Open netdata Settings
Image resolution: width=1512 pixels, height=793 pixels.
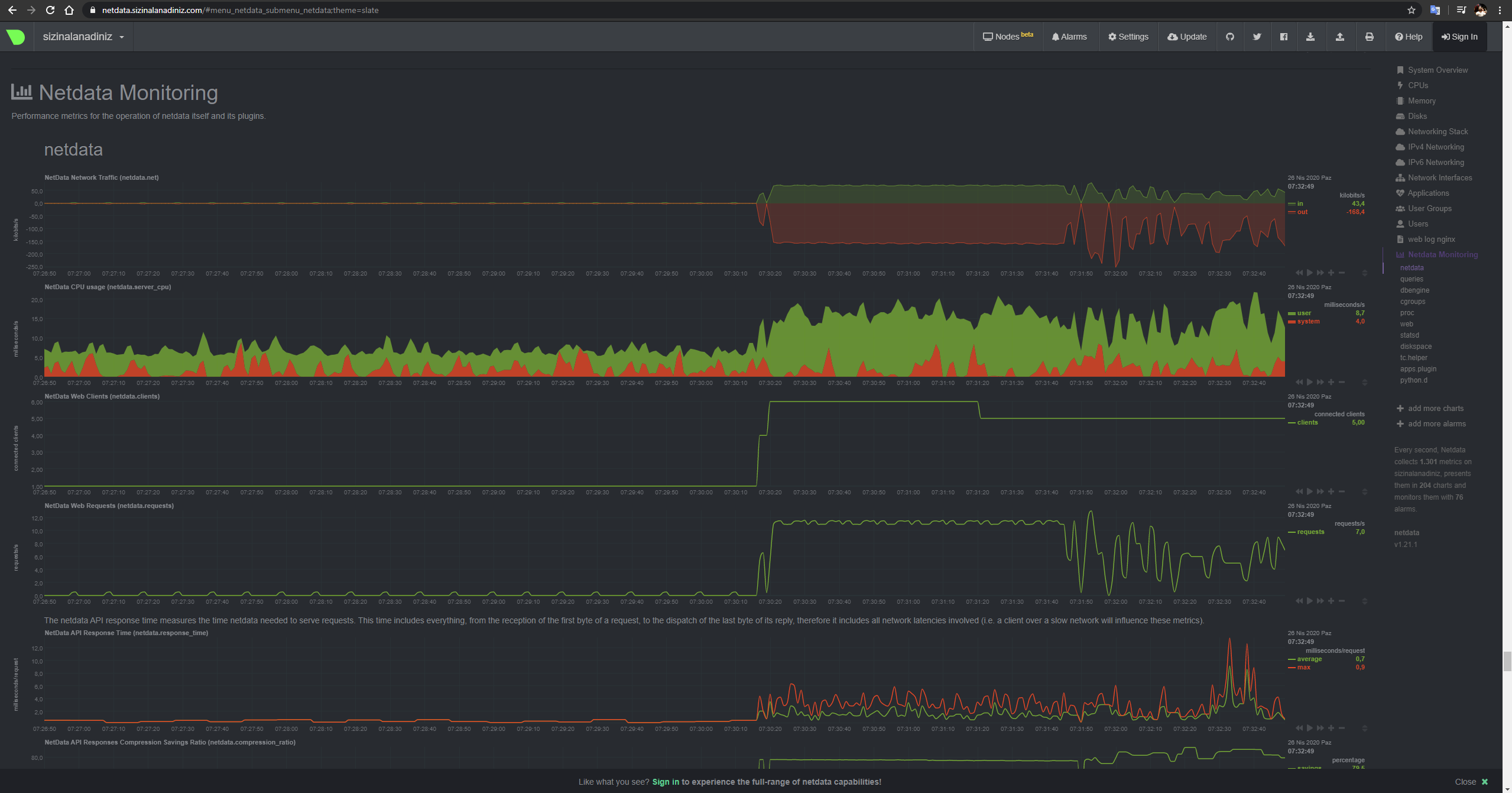(x=1128, y=37)
